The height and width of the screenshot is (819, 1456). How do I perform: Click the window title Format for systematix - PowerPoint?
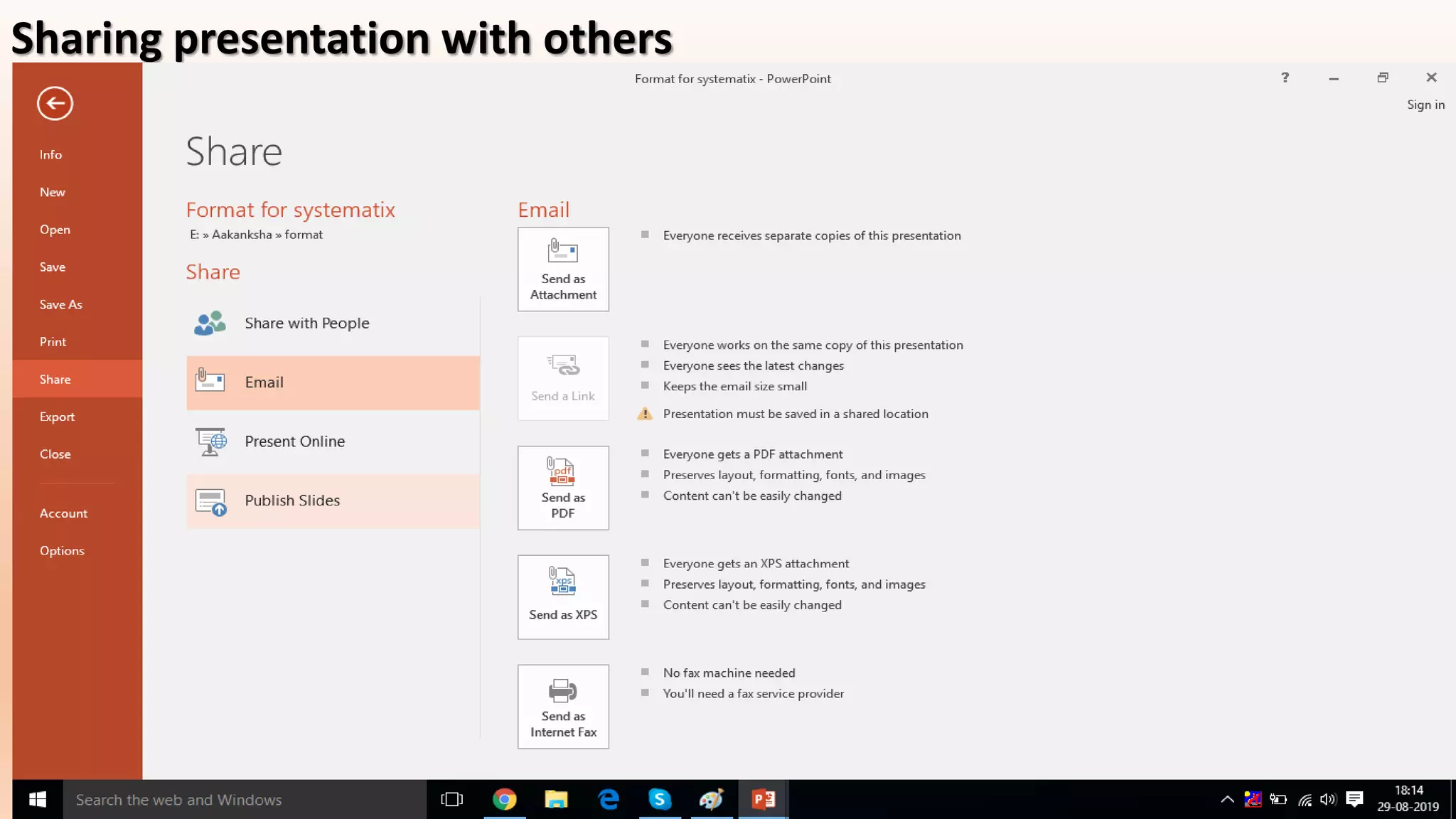click(732, 79)
